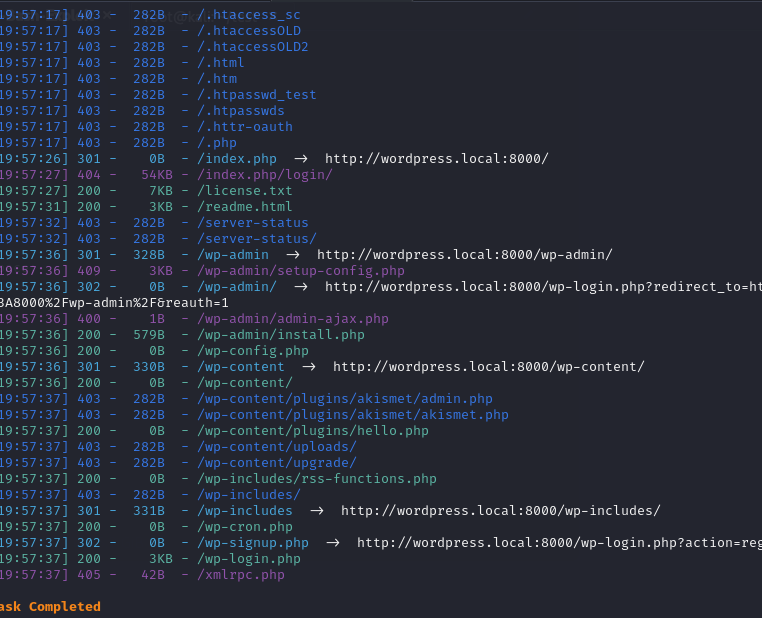The image size is (762, 618).
Task: Select the /.httr-oauth path entry
Action: tap(245, 127)
